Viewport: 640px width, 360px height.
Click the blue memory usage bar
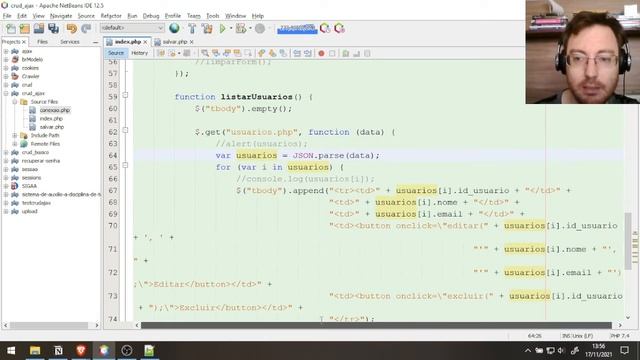pyautogui.click(x=297, y=29)
